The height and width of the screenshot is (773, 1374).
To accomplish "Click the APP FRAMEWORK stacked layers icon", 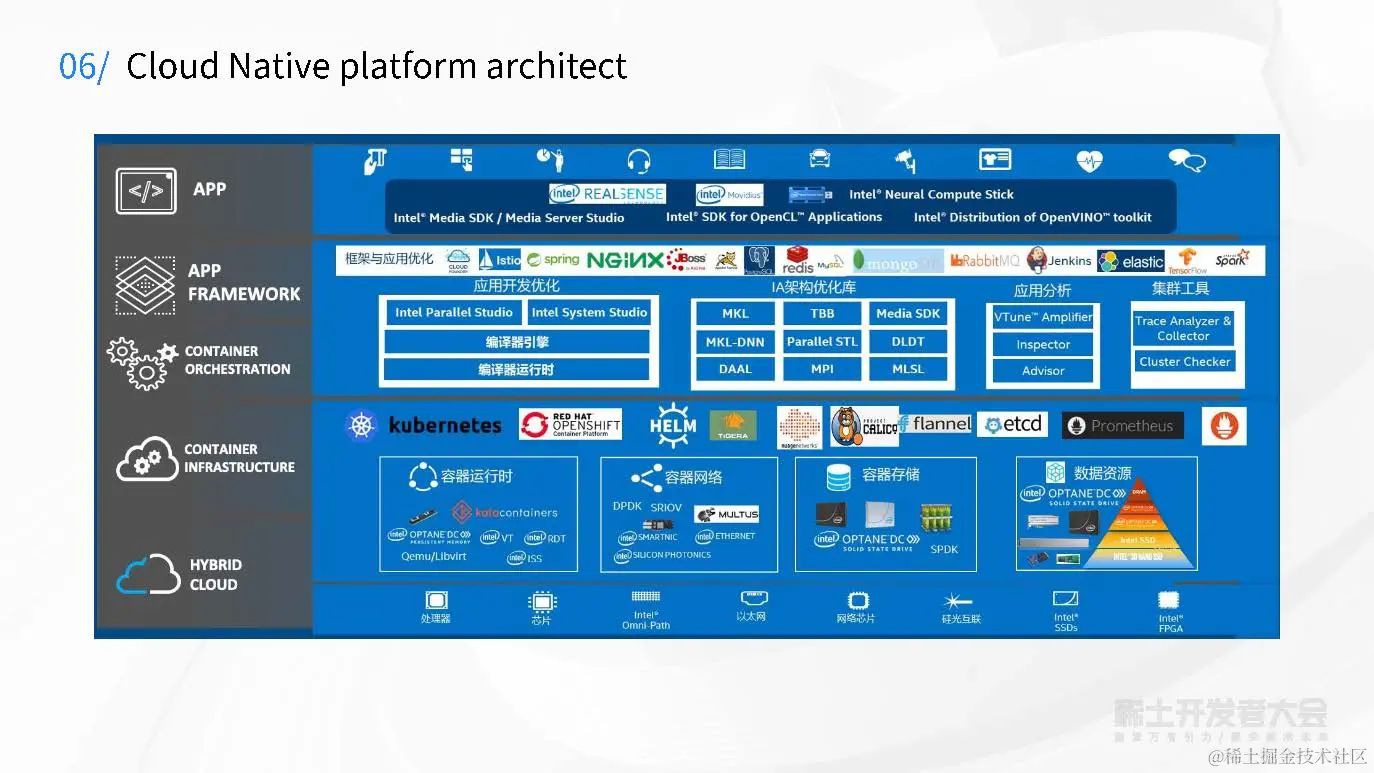I will tap(145, 285).
